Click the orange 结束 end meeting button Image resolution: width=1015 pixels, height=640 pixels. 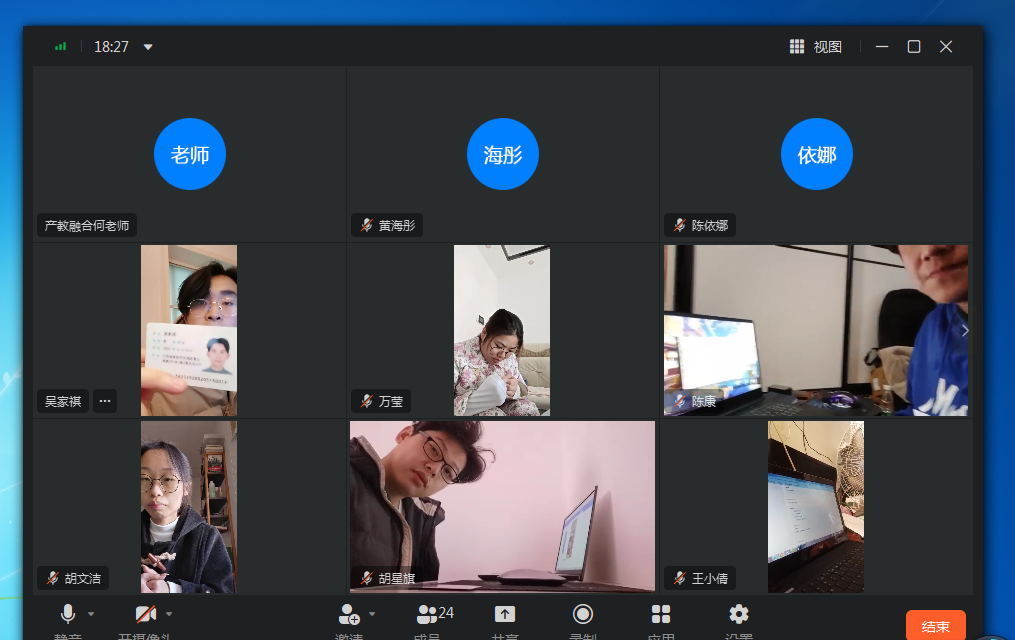(935, 626)
